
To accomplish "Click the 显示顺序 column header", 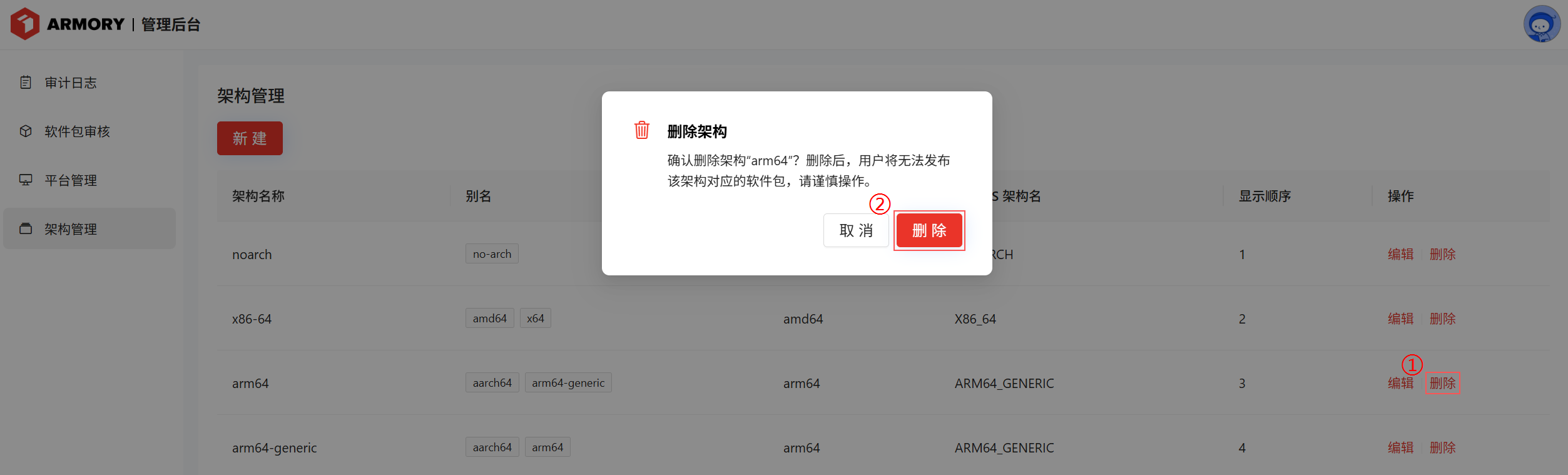I will click(x=1265, y=196).
